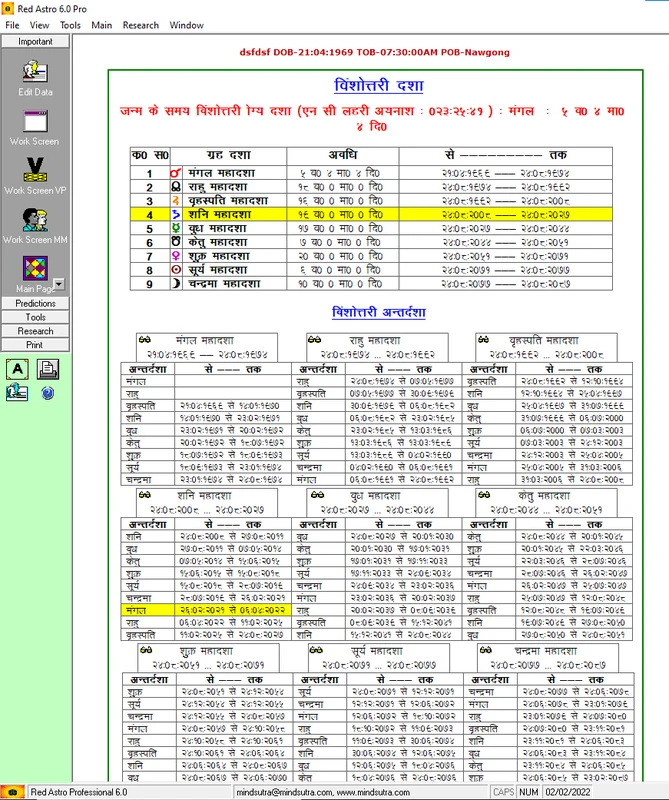Image resolution: width=669 pixels, height=800 pixels.
Task: Click the letter A font icon
Action: tap(17, 369)
